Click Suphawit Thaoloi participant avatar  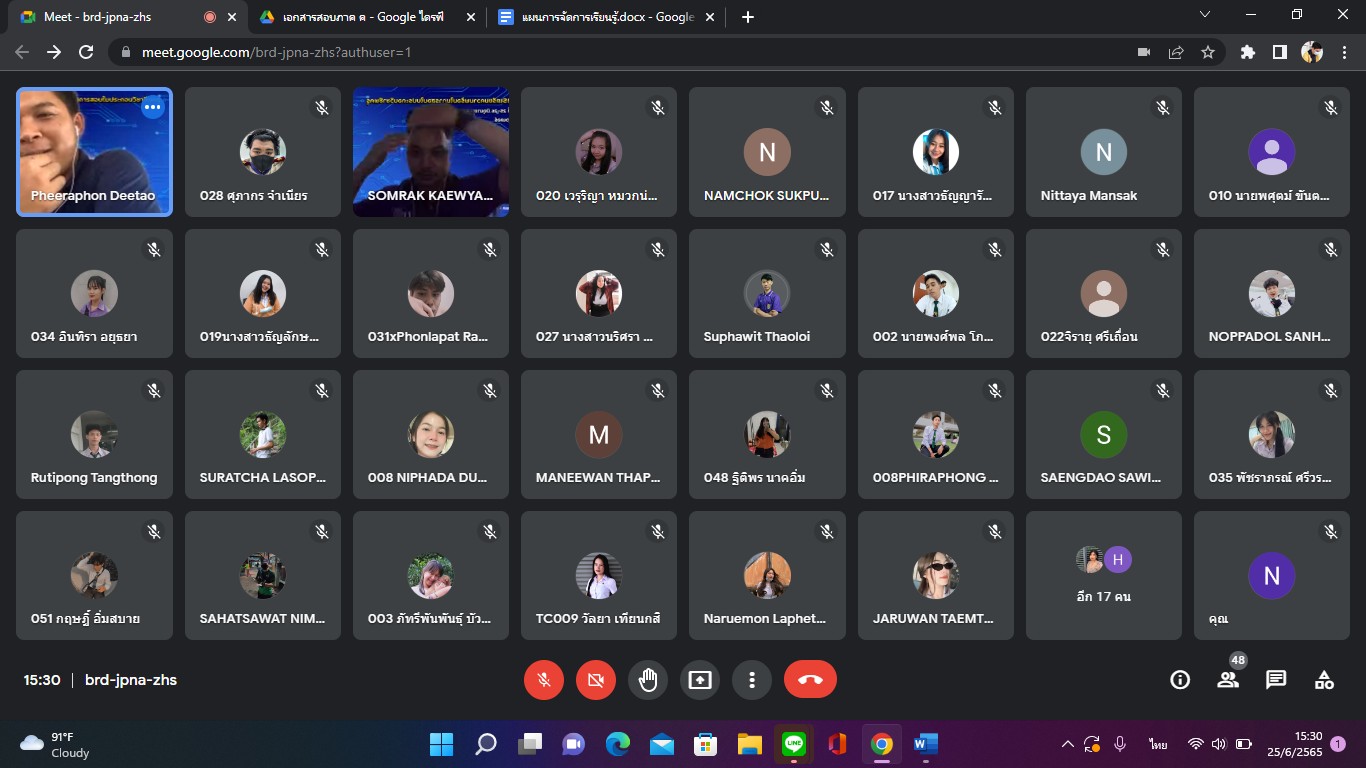pyautogui.click(x=767, y=294)
